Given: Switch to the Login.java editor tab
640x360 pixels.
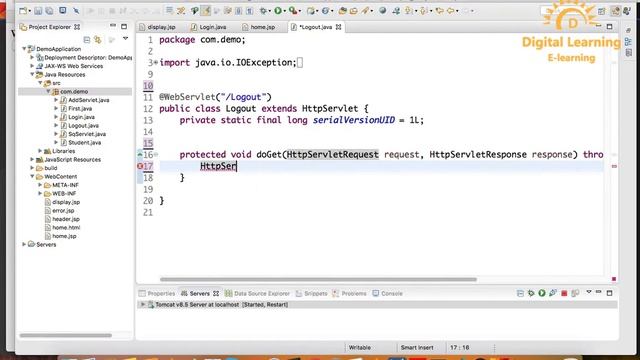Looking at the screenshot, I should [213, 27].
